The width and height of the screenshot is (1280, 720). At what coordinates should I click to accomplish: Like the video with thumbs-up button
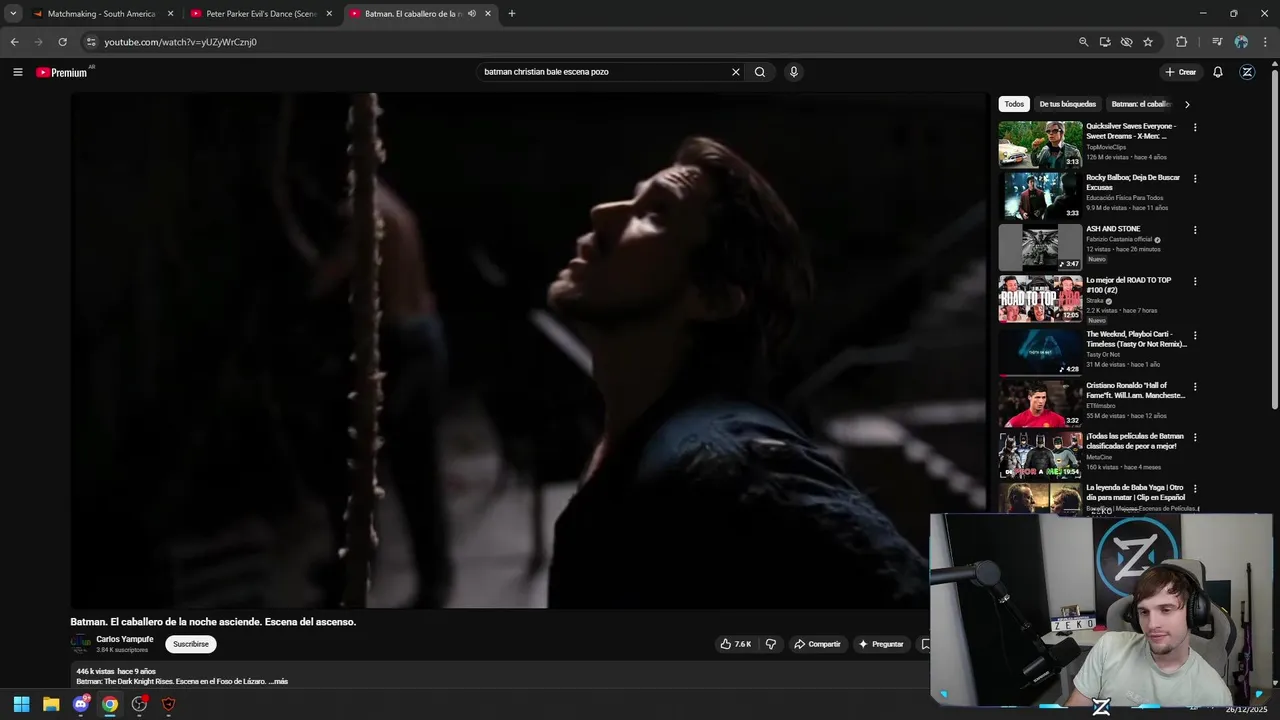click(736, 644)
